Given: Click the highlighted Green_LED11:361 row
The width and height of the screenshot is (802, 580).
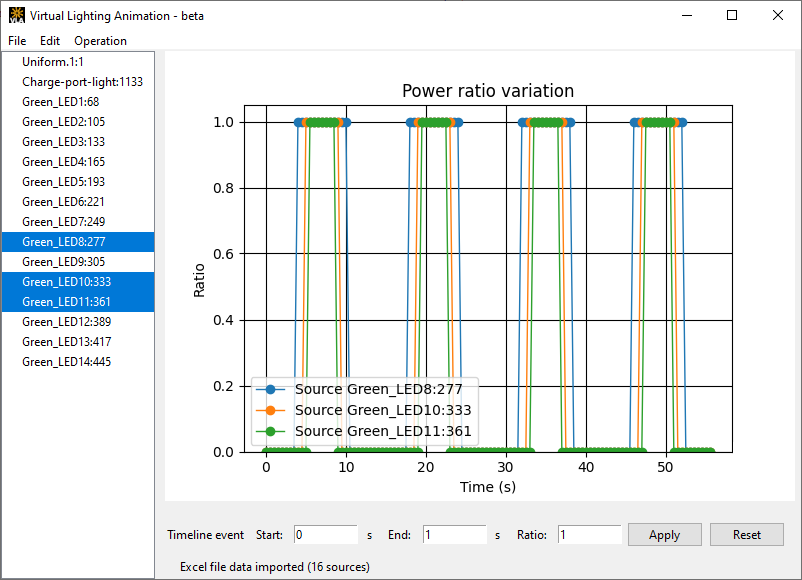Looking at the screenshot, I should [78, 301].
